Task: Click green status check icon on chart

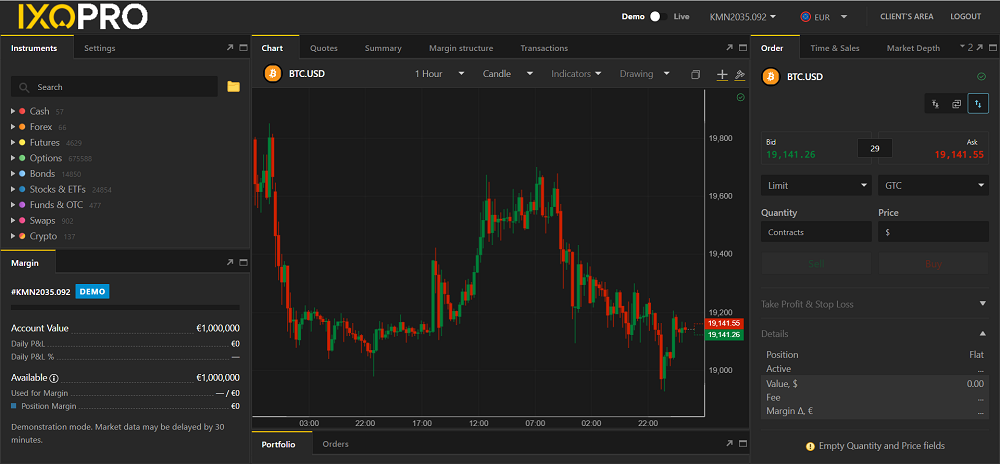Action: pos(740,98)
